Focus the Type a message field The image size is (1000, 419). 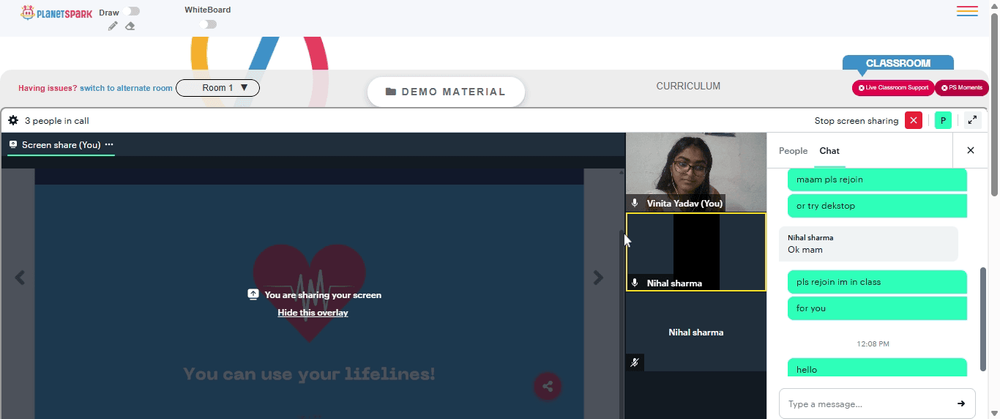tap(868, 404)
